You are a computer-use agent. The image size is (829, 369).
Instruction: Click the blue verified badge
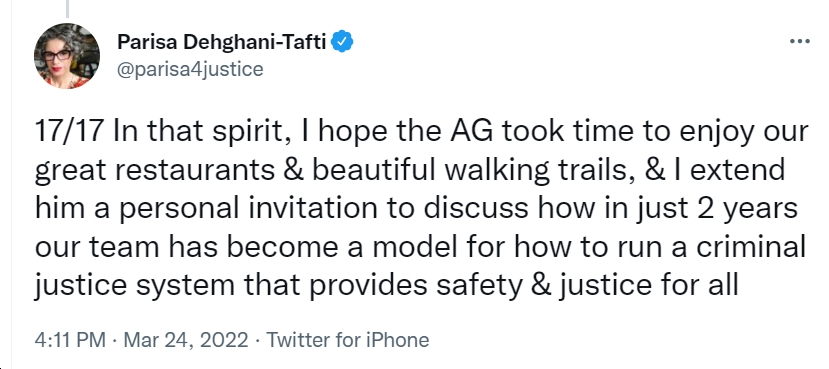coord(342,42)
